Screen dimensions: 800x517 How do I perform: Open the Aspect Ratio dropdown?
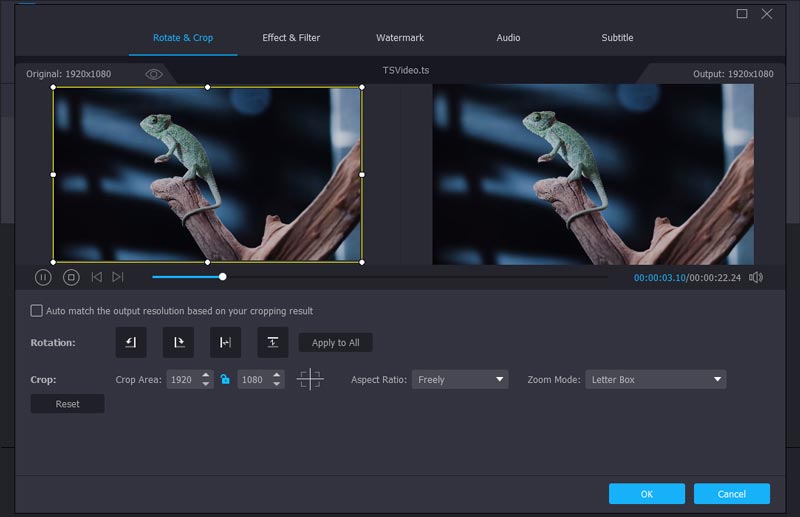tap(459, 379)
